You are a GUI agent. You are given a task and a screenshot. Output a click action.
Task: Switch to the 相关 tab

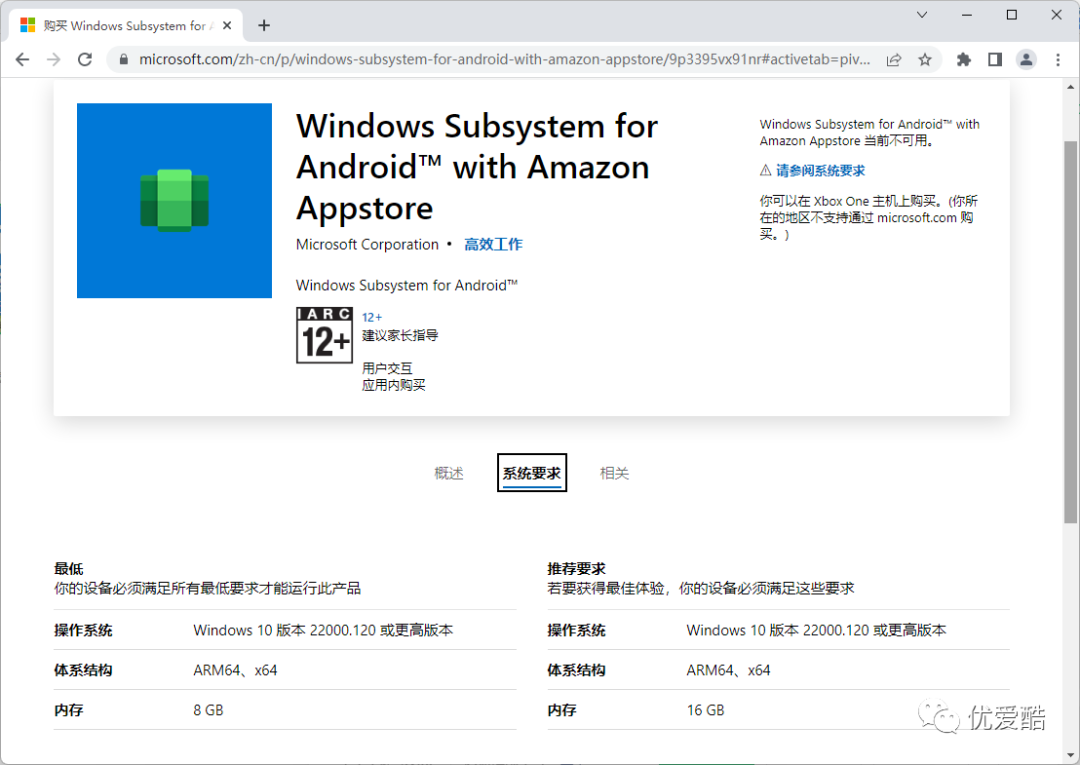[x=614, y=473]
